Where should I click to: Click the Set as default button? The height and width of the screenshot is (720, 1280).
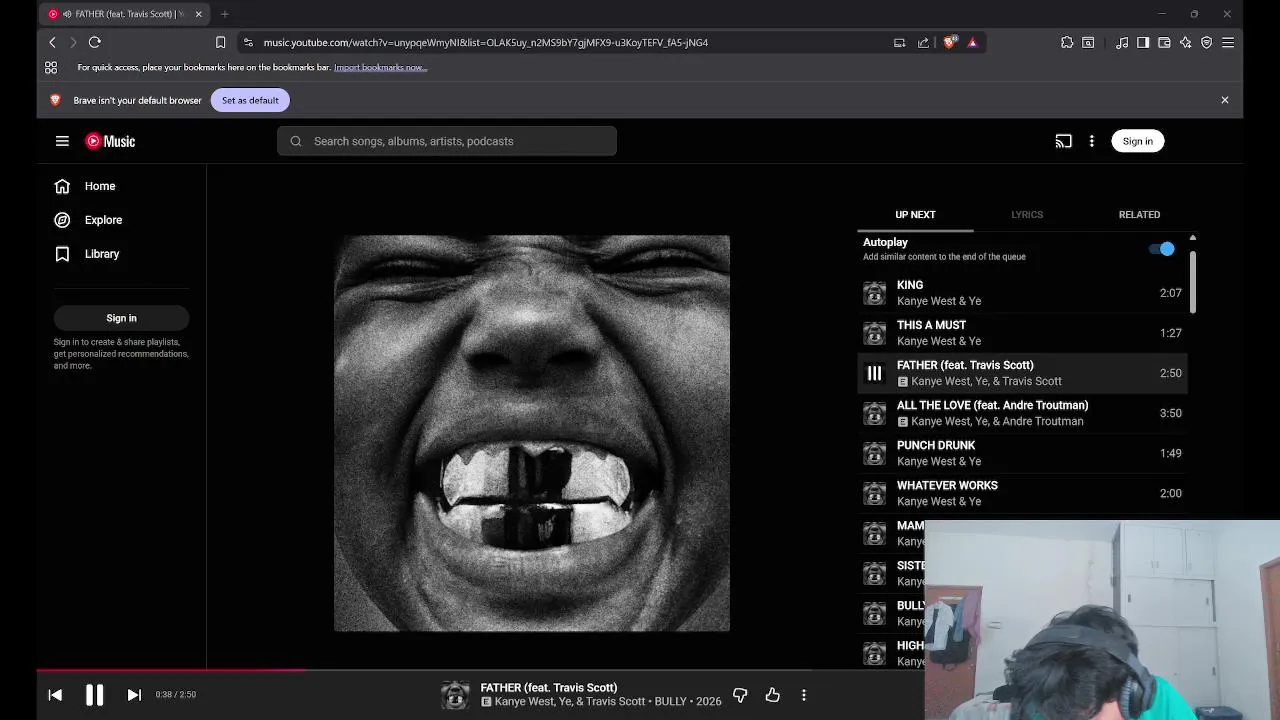250,100
